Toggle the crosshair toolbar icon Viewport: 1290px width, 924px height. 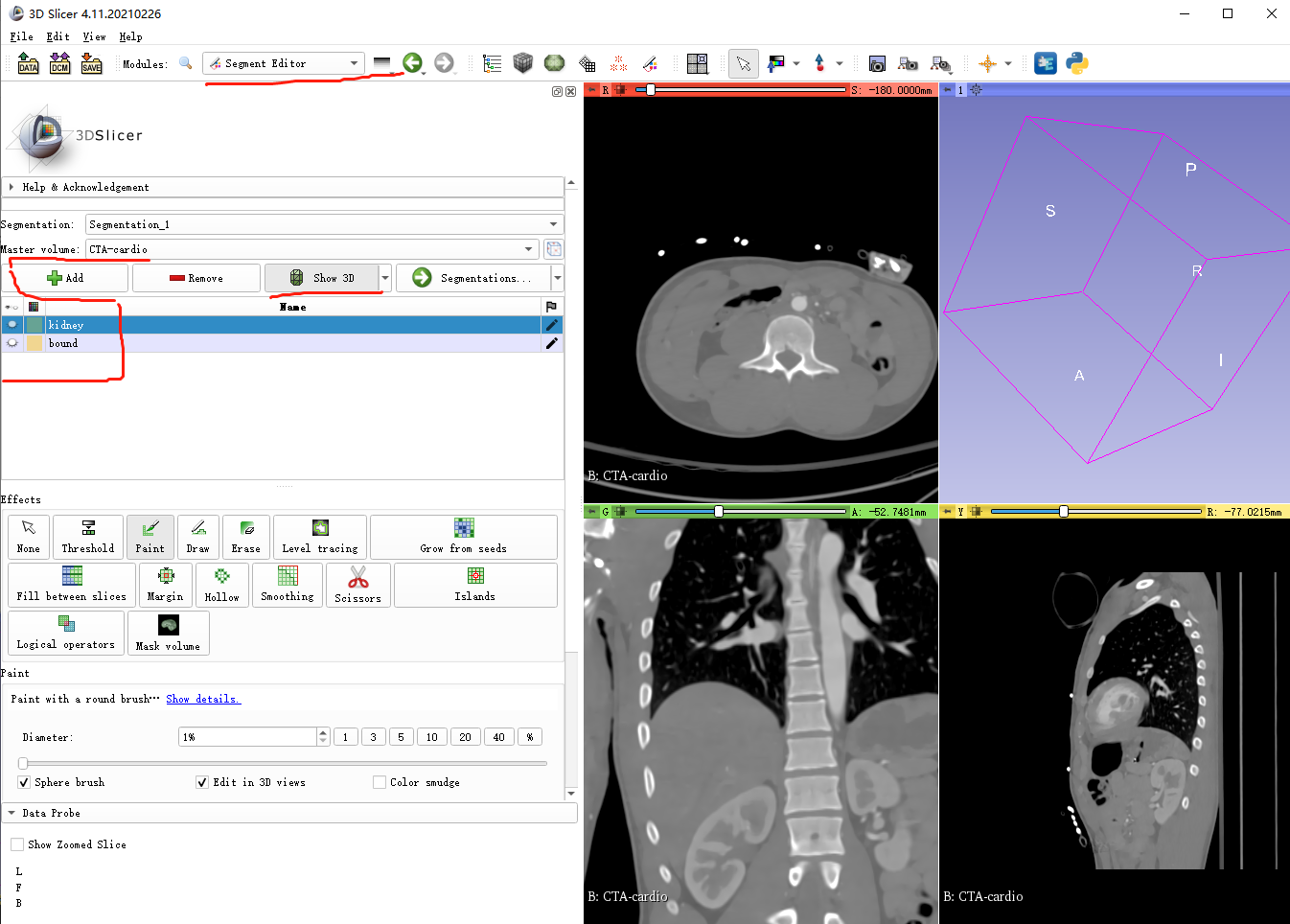tap(987, 63)
